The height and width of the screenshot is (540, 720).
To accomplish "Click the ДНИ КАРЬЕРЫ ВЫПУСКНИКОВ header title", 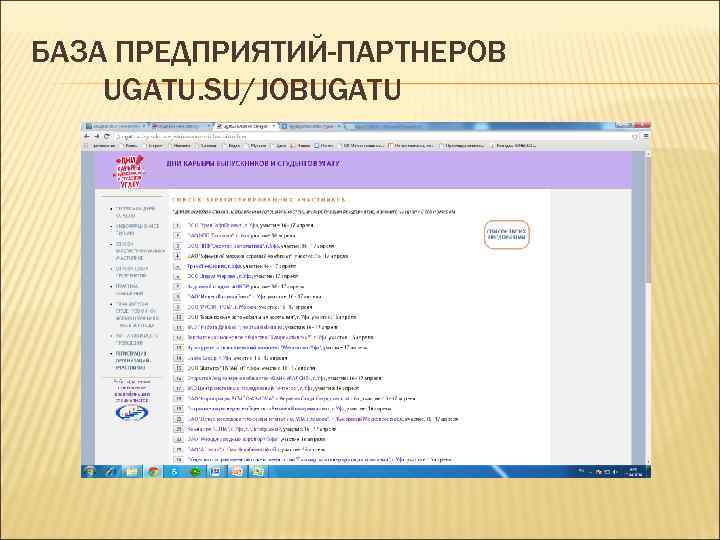I will (254, 163).
